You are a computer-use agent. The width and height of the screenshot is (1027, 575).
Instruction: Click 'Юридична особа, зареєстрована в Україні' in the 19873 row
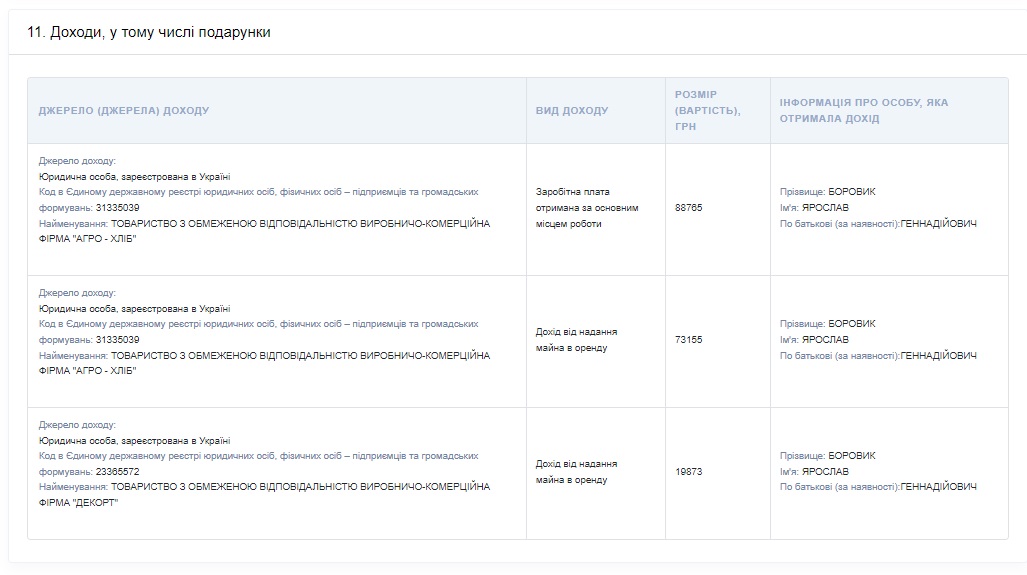coord(134,441)
